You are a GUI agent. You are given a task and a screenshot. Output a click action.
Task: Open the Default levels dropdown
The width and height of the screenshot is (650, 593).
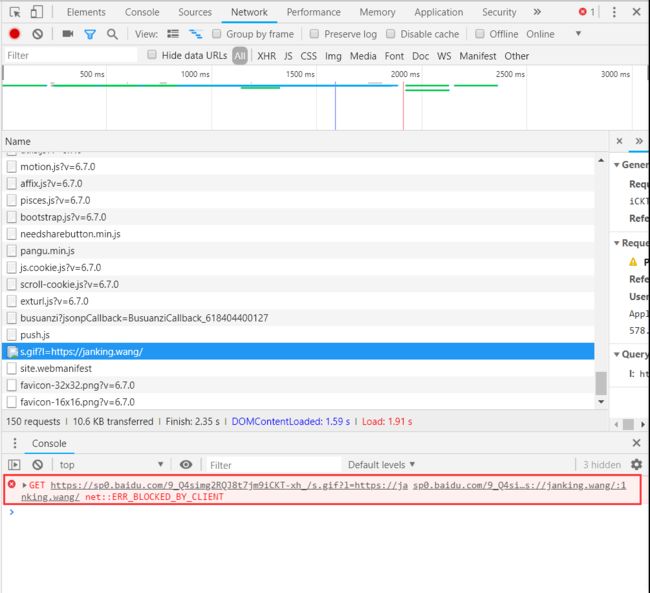[x=381, y=464]
